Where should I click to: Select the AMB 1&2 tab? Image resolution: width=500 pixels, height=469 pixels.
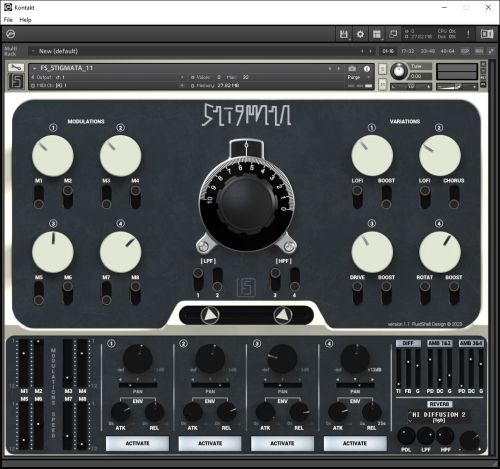(x=440, y=343)
